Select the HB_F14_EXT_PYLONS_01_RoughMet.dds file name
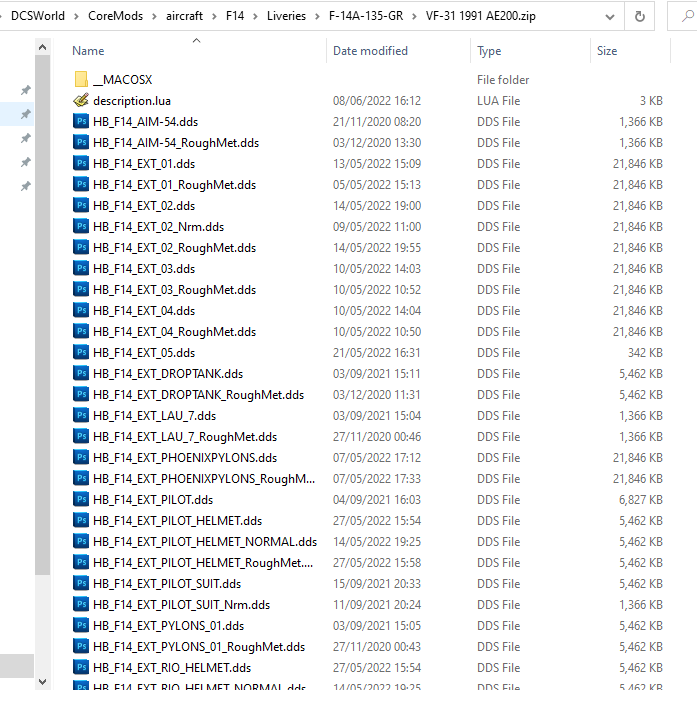Screen dimensions: 697x706 click(x=199, y=647)
